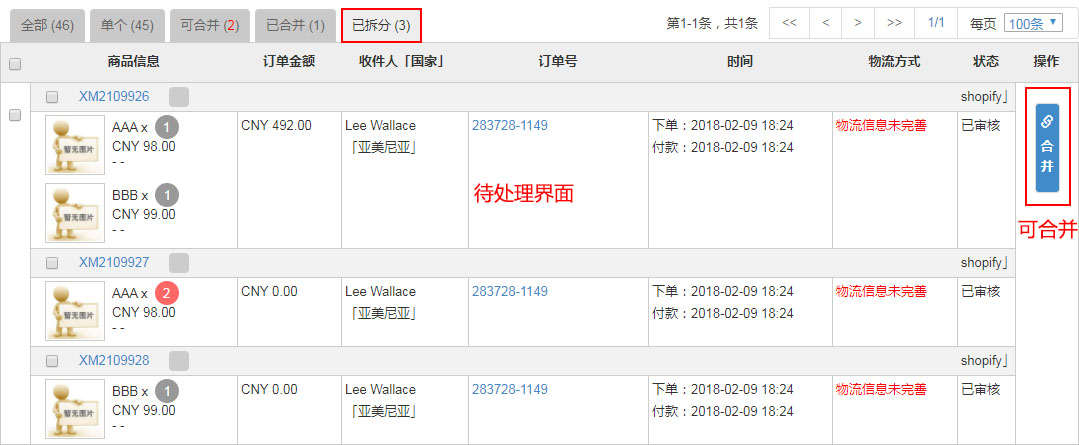Click order number 283728-1149 in first row
This screenshot has height=445, width=1079.
tap(510, 125)
